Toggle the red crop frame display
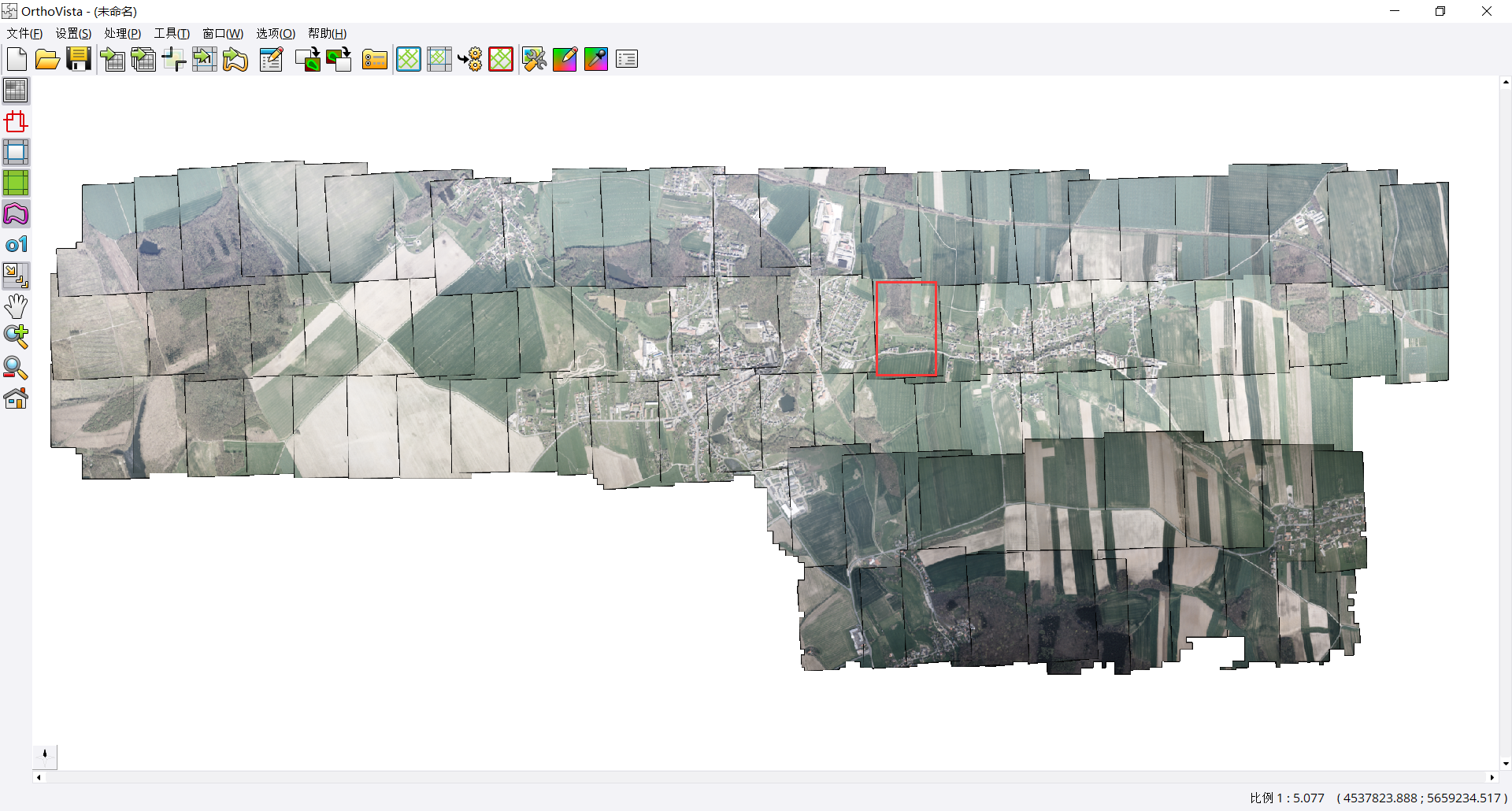Viewport: 1512px width, 811px height. (x=16, y=121)
